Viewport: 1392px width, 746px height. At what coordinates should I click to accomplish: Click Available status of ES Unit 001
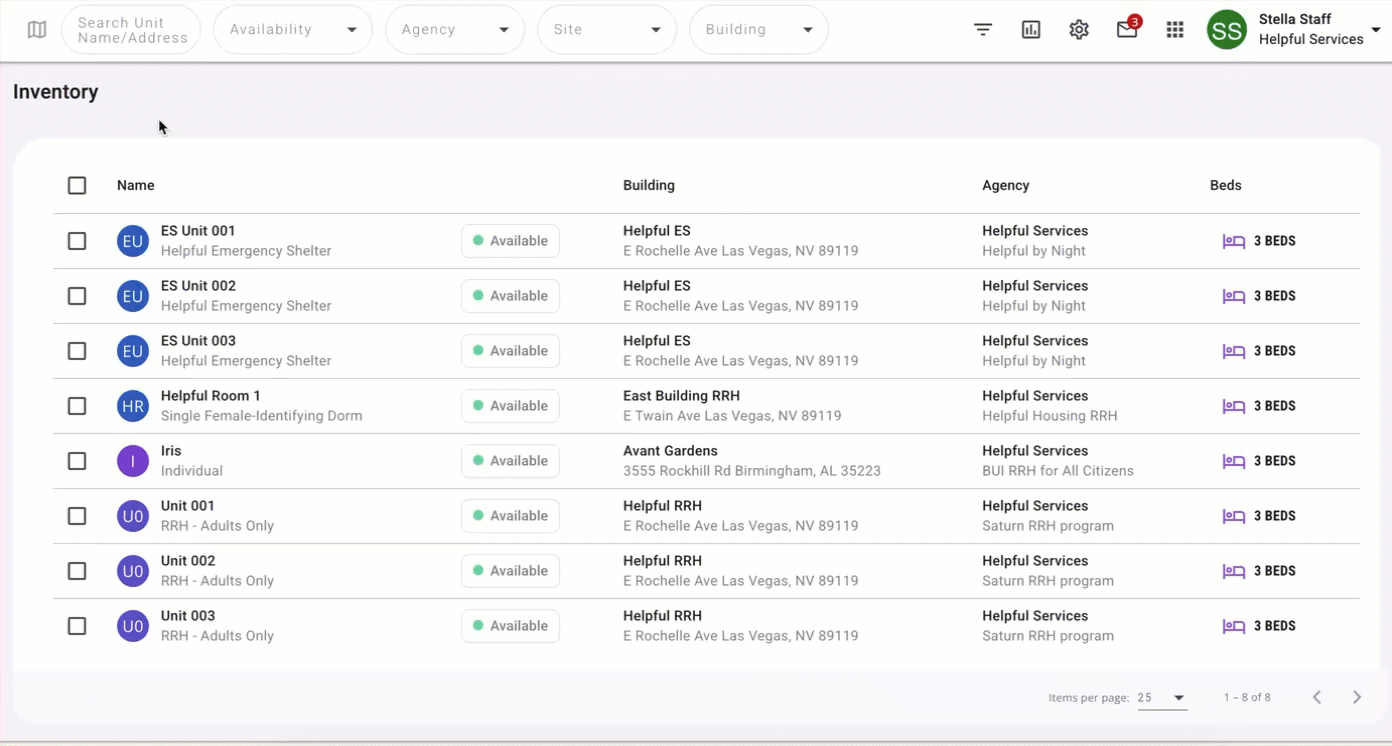[510, 241]
